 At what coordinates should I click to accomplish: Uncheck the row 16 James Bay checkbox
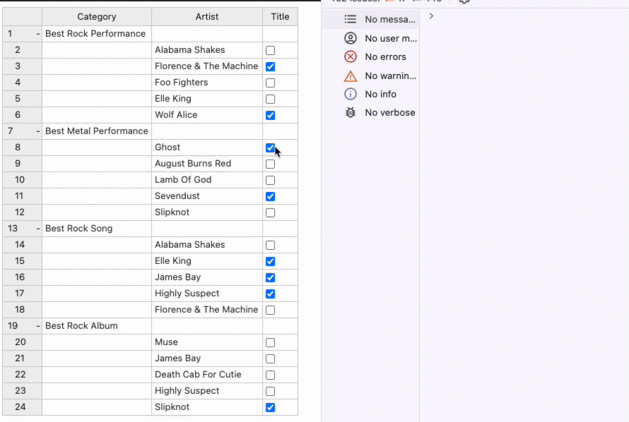[x=270, y=277]
